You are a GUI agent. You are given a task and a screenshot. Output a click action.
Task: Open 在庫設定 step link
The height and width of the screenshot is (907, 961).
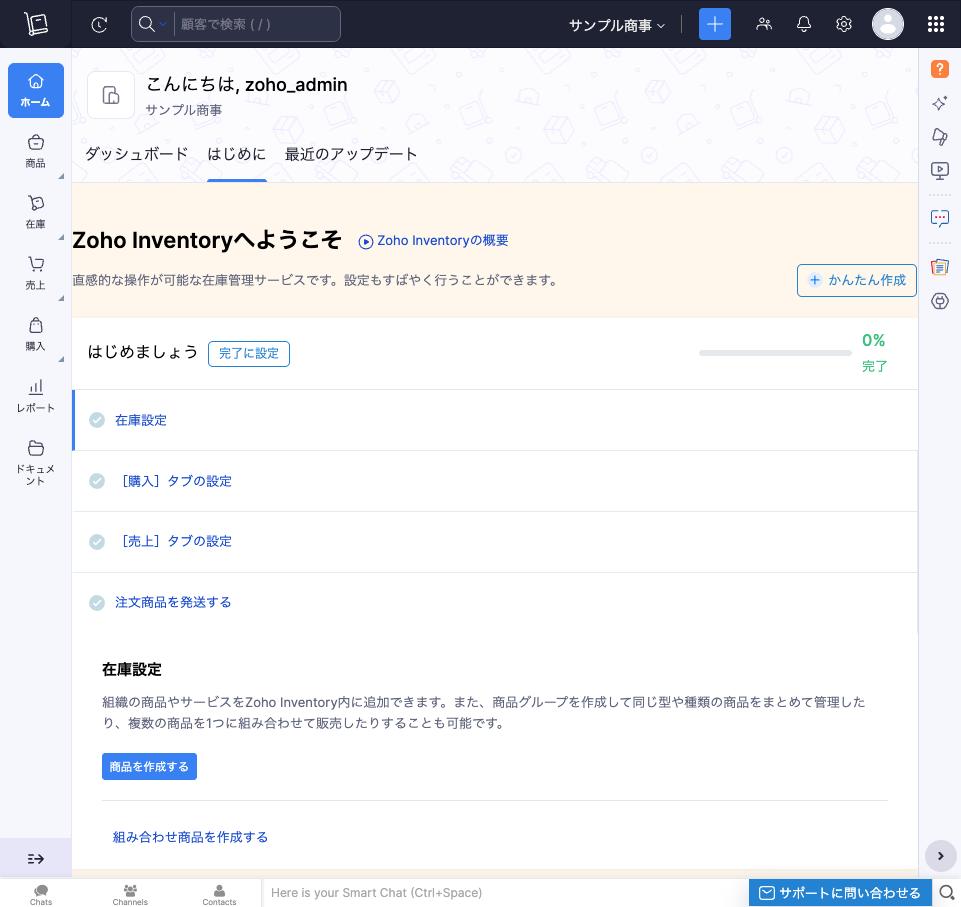click(x=141, y=420)
